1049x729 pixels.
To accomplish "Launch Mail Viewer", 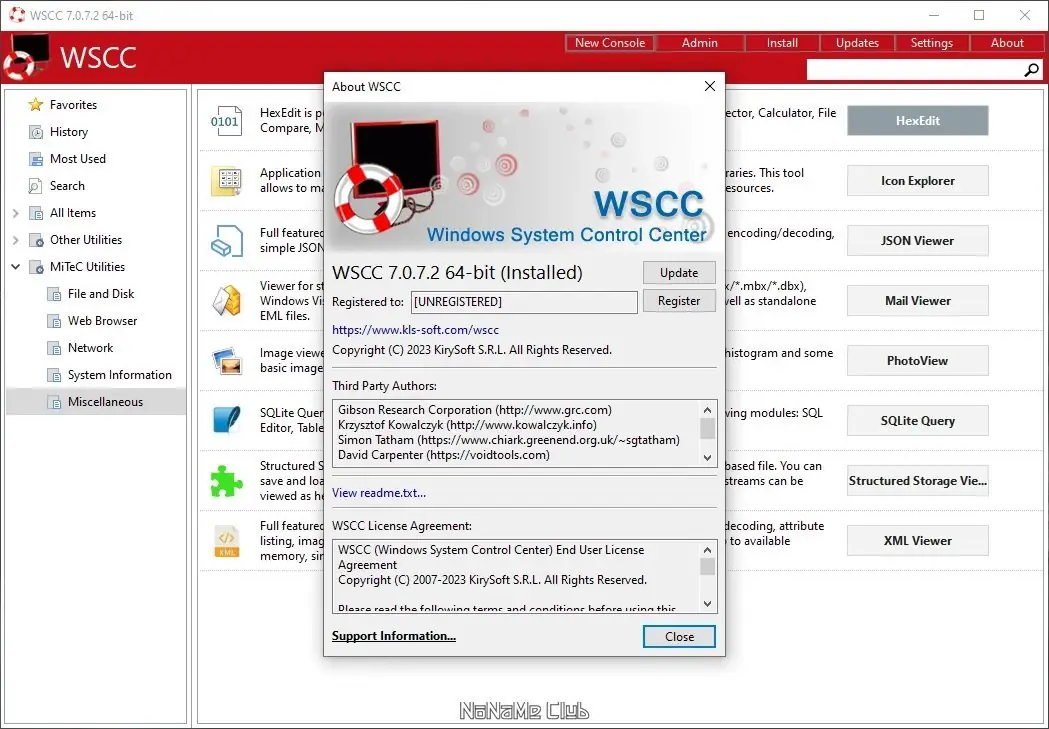I will [917, 300].
